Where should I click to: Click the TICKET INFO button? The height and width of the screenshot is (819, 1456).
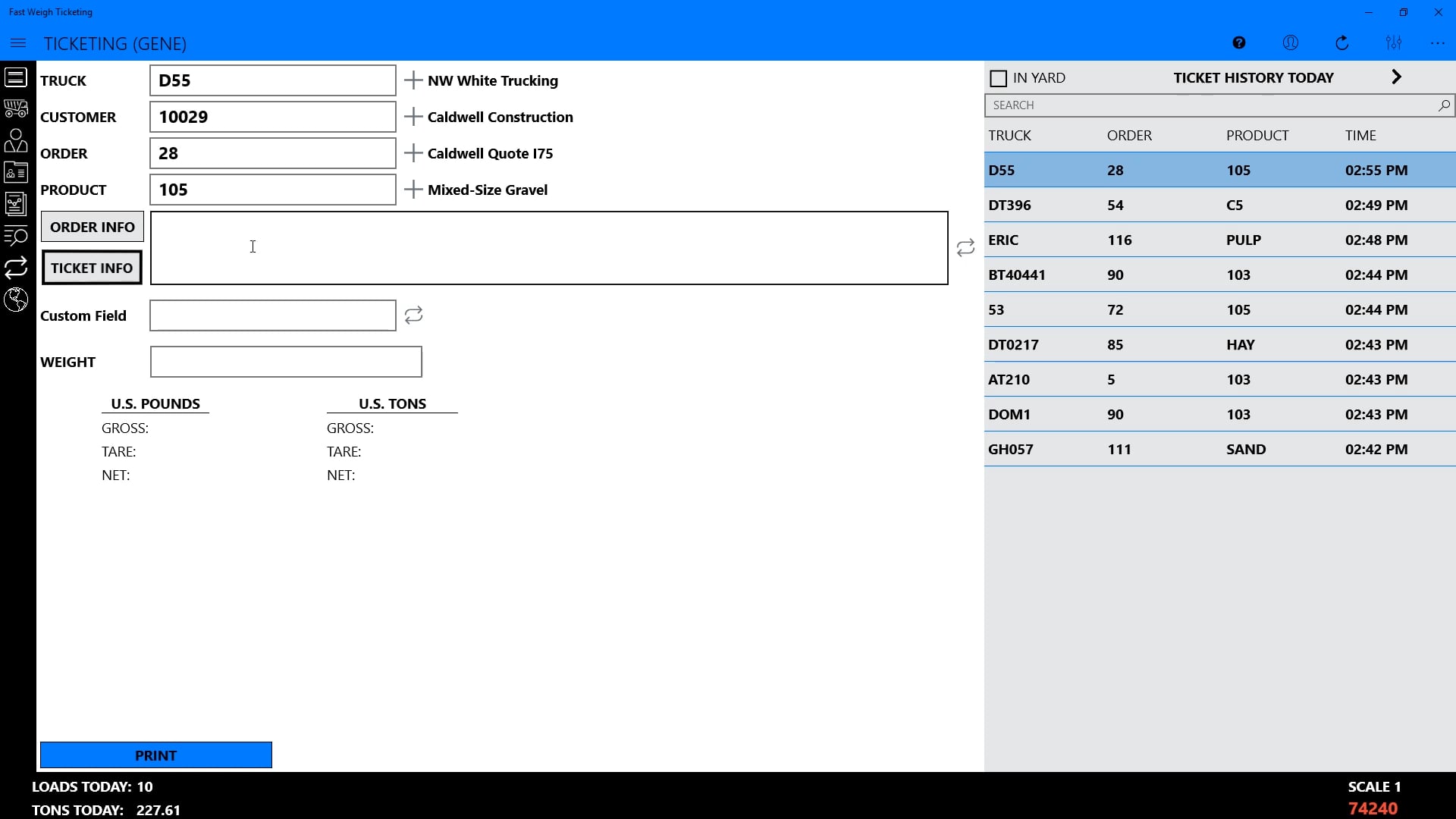click(x=92, y=268)
